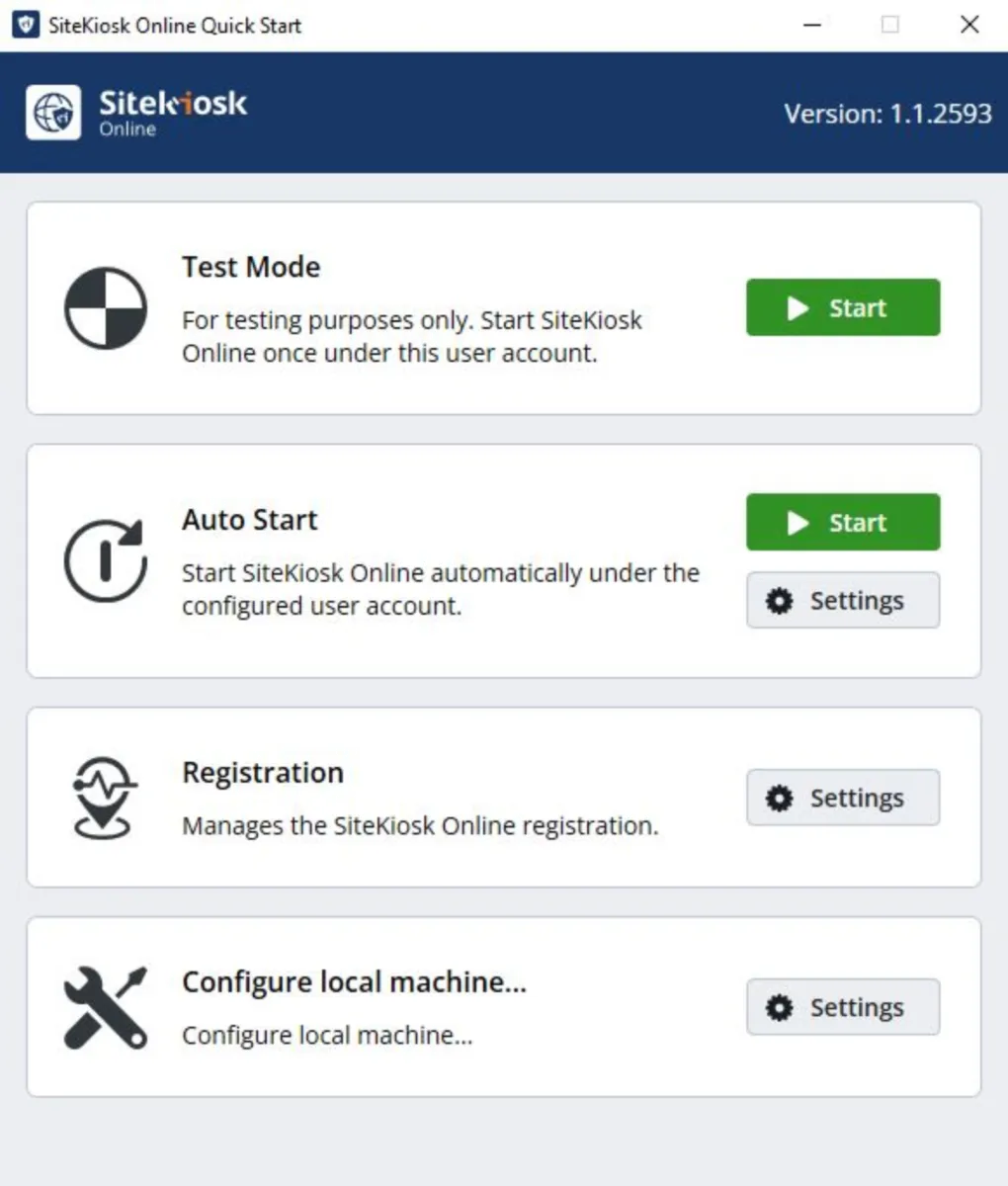Start SiteKiosk in Test Mode

click(842, 307)
